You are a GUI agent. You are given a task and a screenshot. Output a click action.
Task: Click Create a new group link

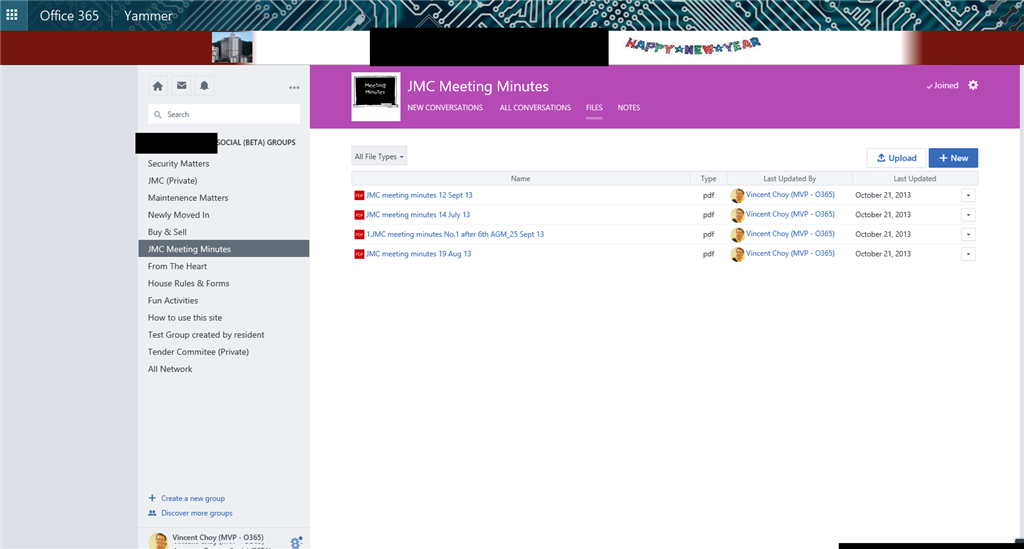tap(193, 498)
